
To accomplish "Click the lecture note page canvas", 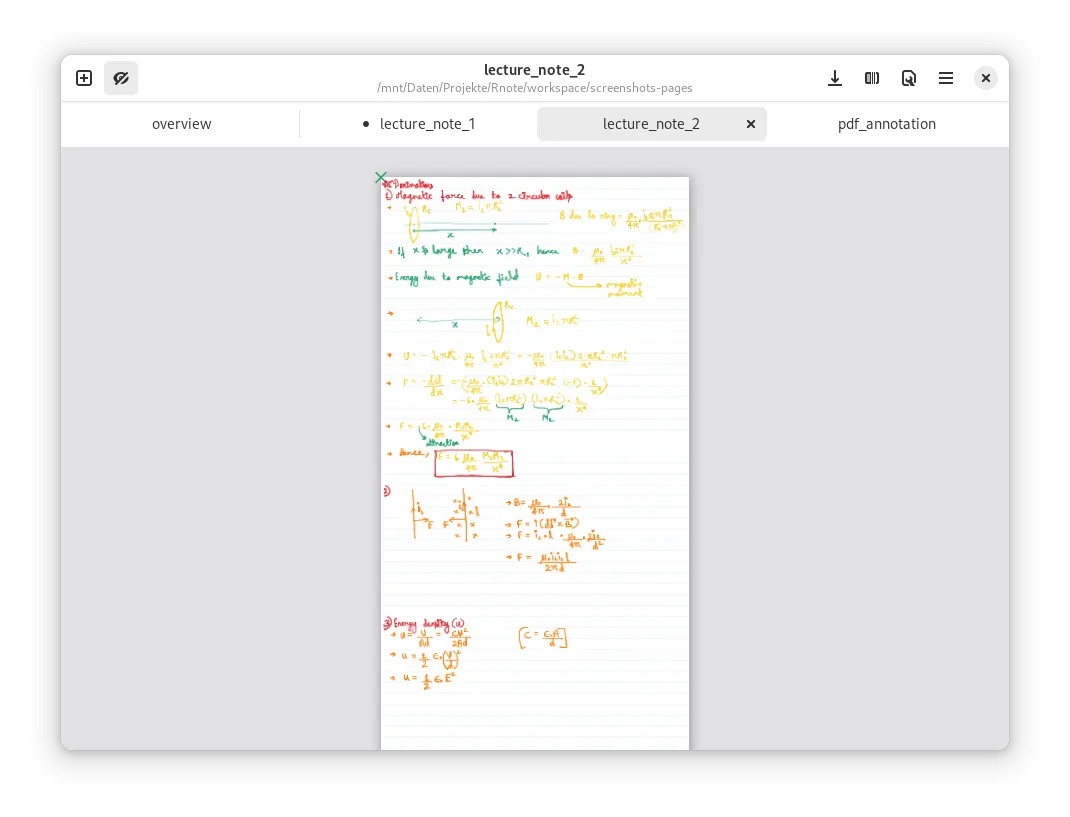I will tap(534, 463).
